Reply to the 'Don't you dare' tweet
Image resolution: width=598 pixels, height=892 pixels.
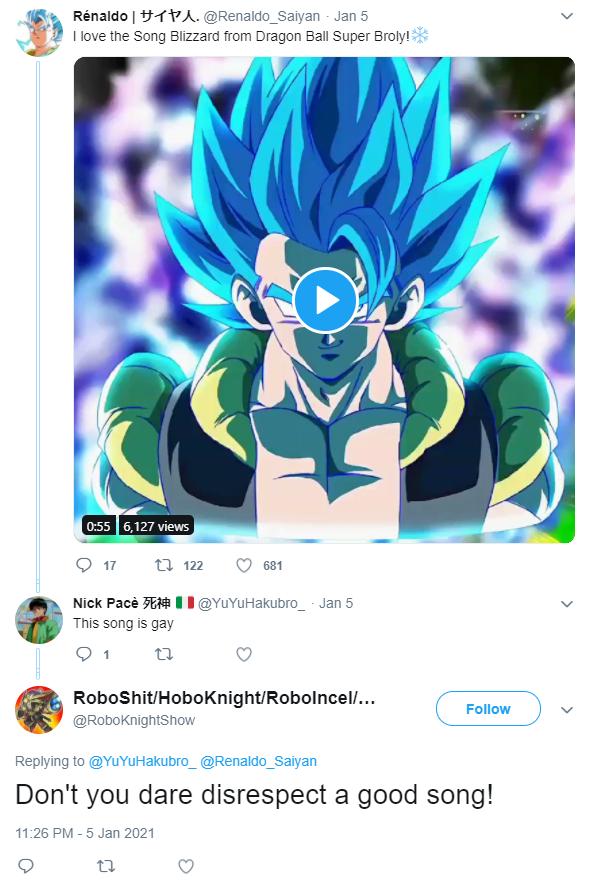tap(26, 866)
